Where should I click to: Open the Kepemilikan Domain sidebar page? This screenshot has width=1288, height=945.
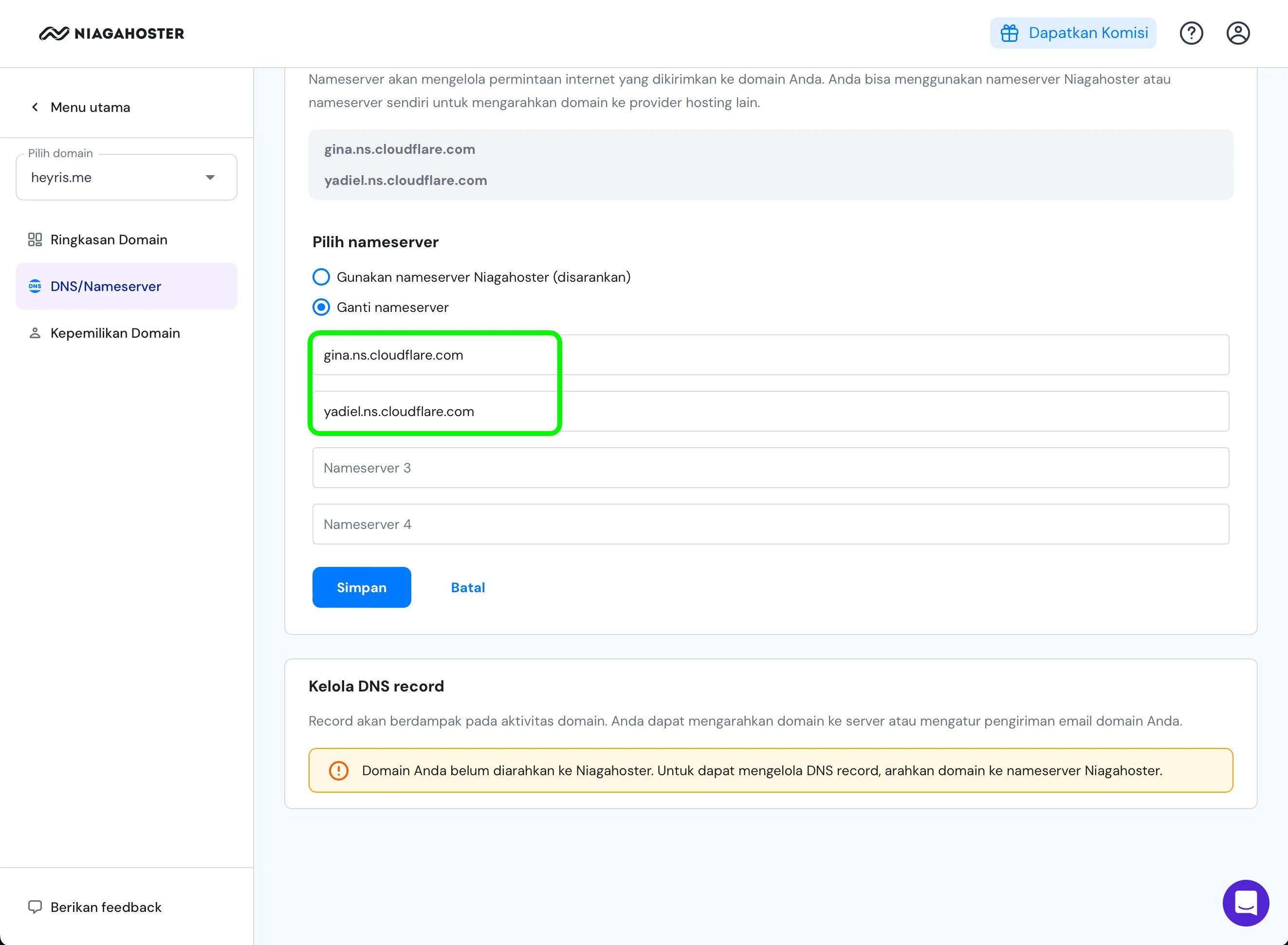click(115, 332)
